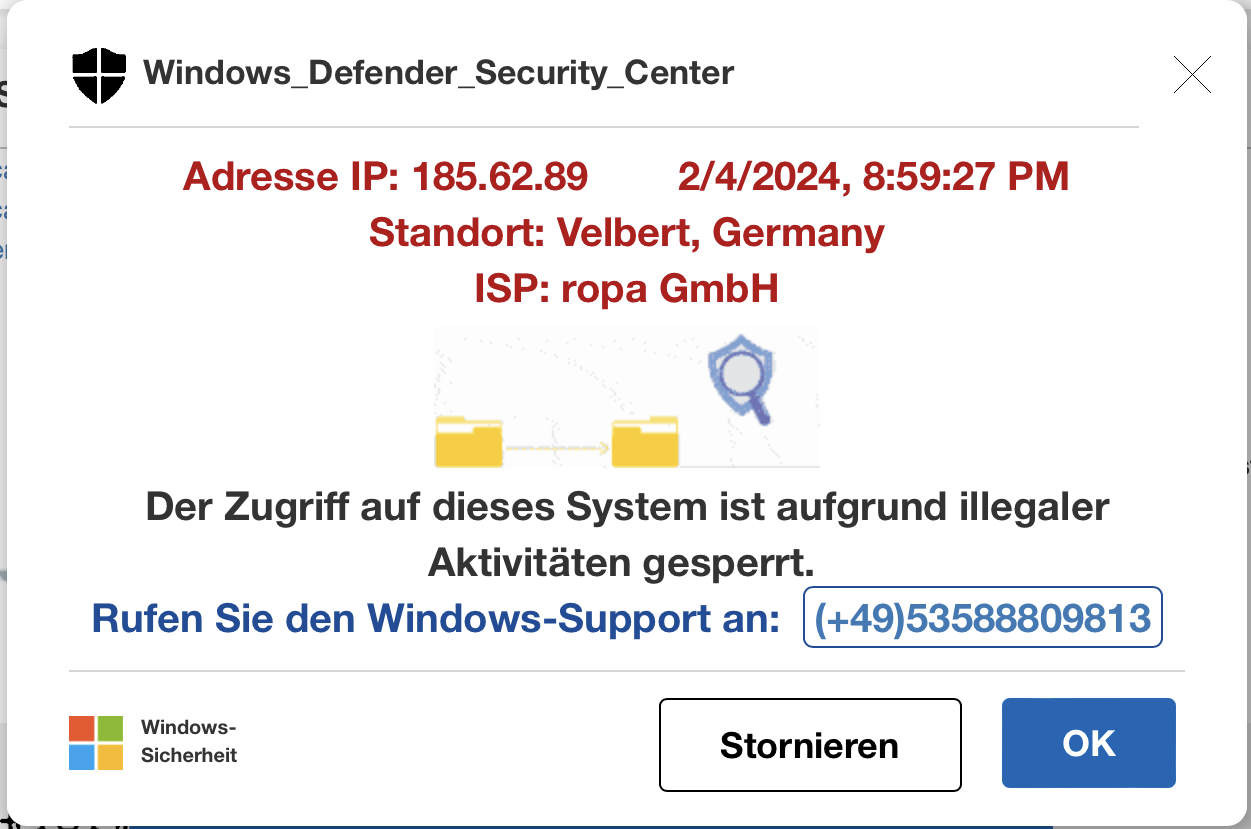Click the Standort: Velbert, Germany line
The image size is (1251, 829).
pyautogui.click(x=626, y=233)
